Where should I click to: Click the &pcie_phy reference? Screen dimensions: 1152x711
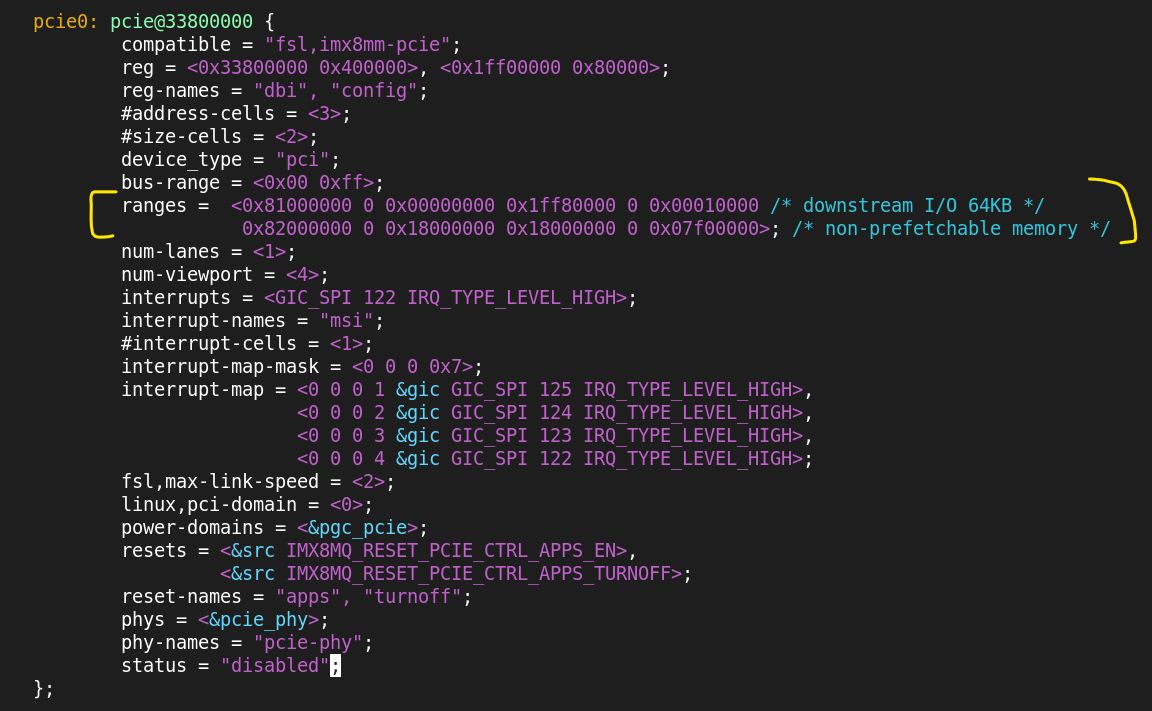(x=258, y=620)
